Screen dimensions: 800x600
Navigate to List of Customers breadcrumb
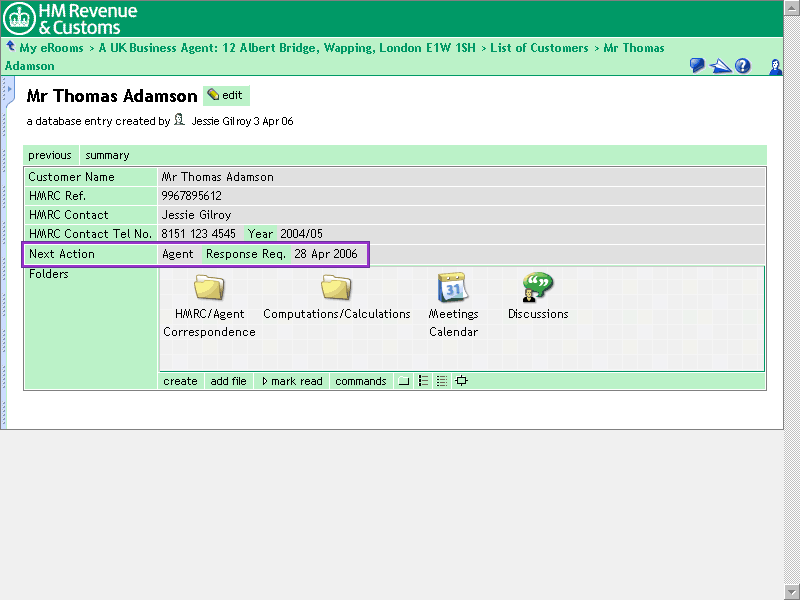point(539,48)
